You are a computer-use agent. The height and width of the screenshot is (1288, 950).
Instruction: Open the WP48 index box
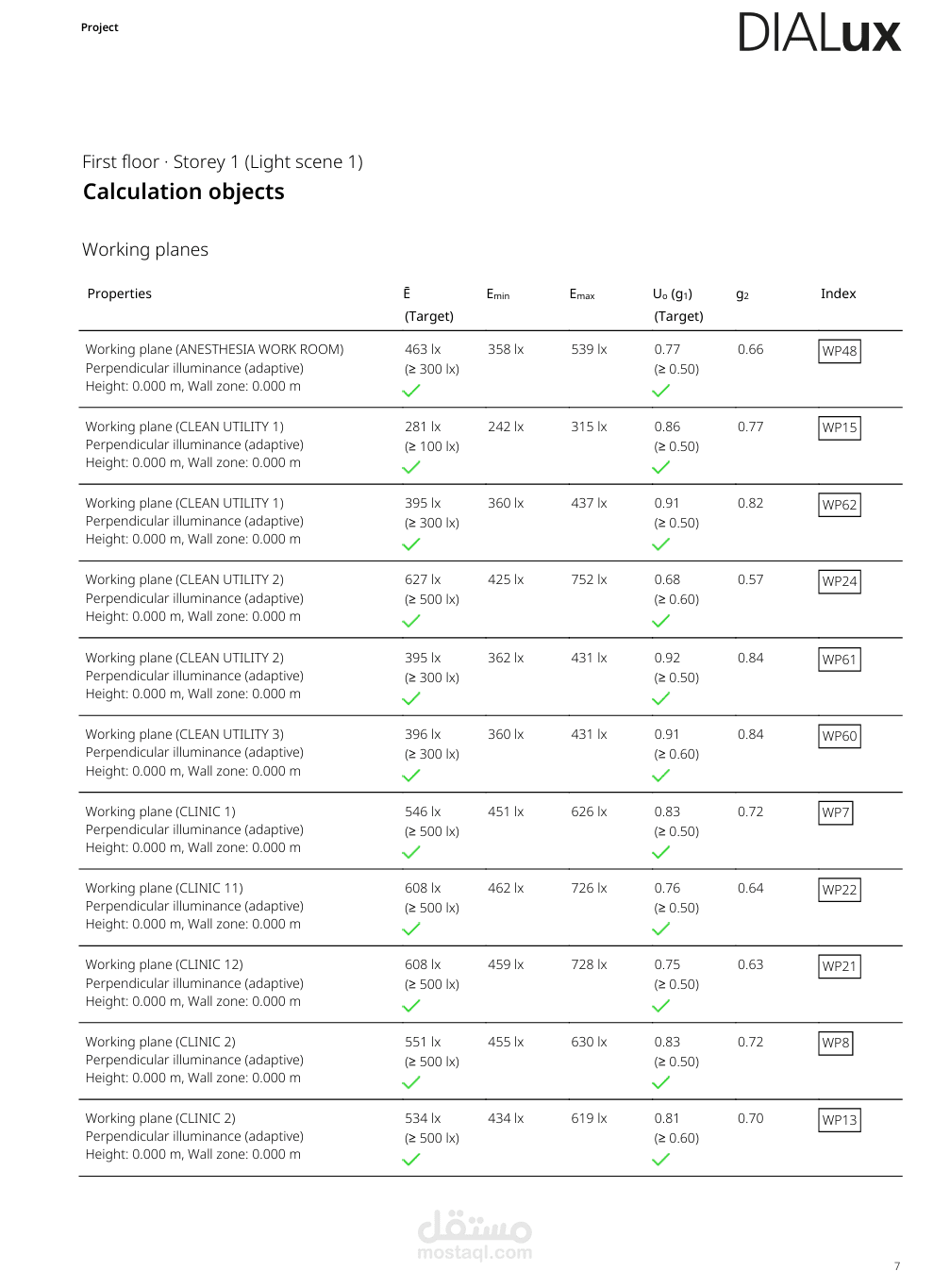click(840, 351)
